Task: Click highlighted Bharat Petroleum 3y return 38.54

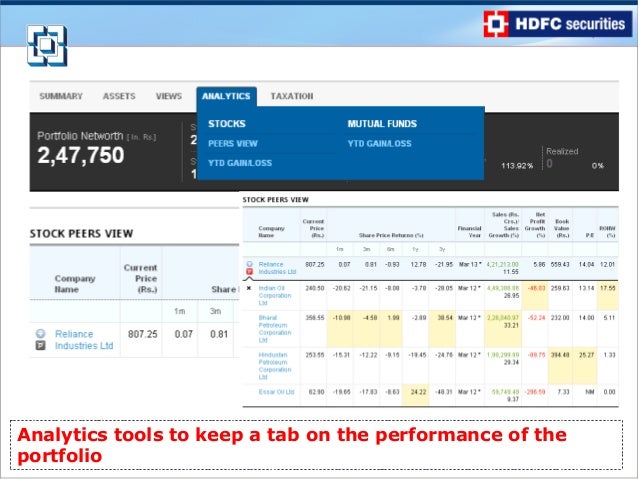Action: [x=445, y=318]
